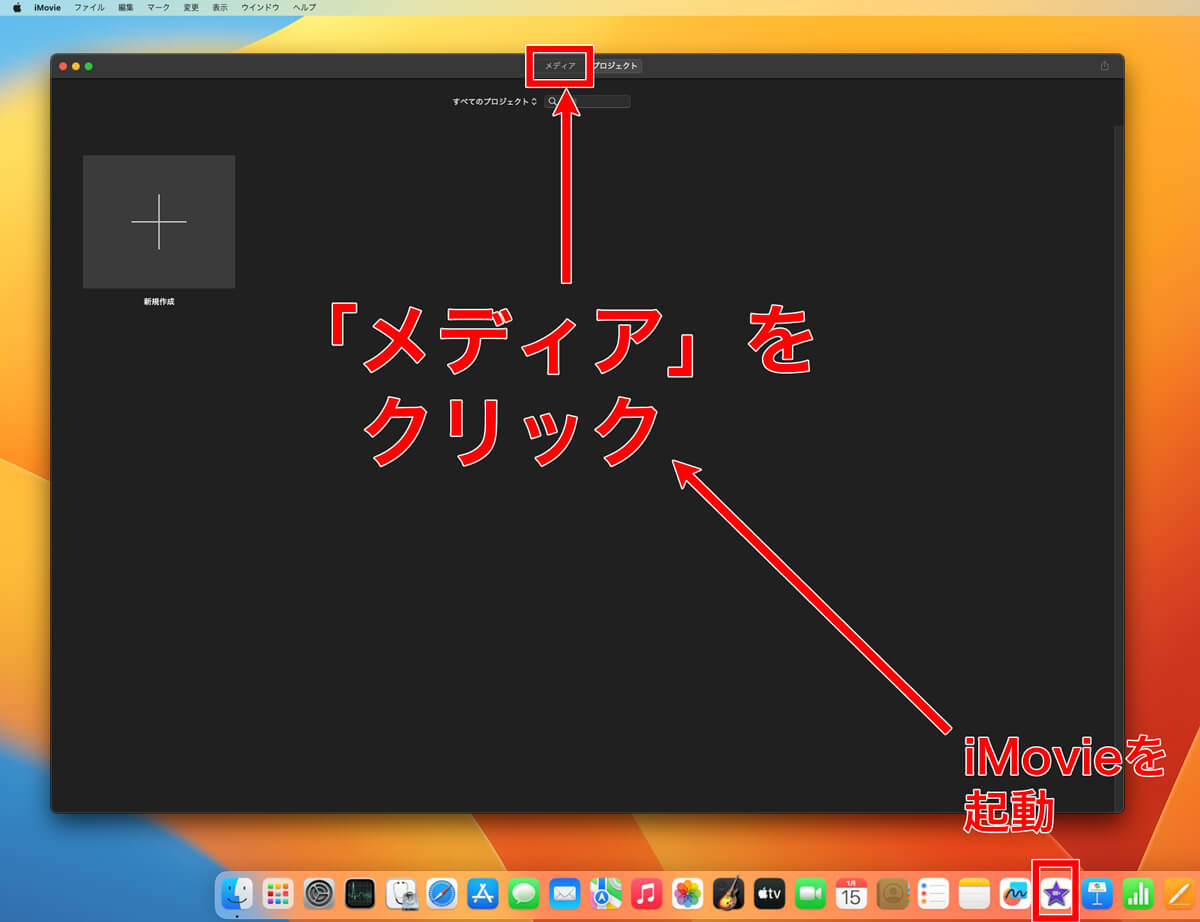Screen dimensions: 1200x922
Task: Launch GarageBand from the Dock
Action: pos(729,892)
